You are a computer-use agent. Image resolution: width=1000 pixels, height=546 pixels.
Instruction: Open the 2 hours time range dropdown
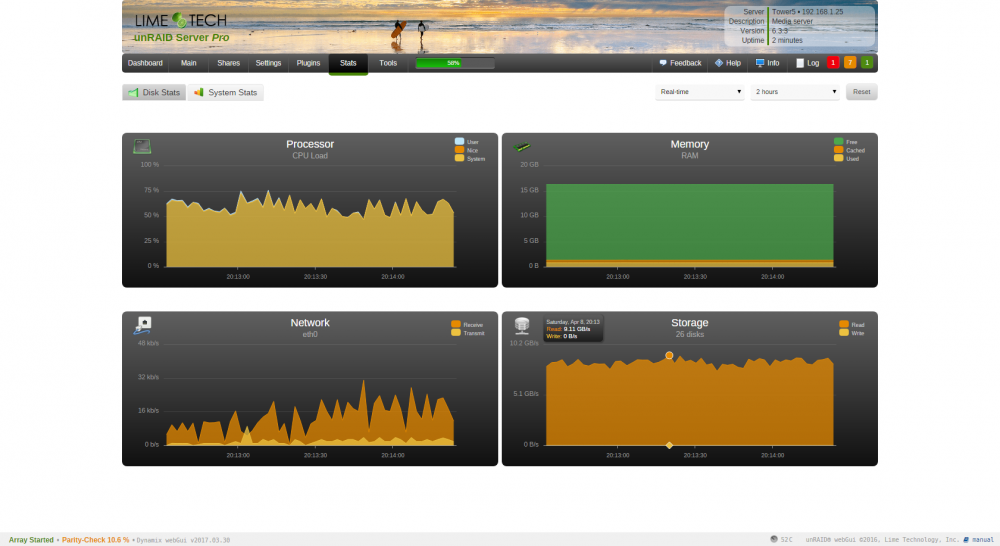[x=795, y=92]
